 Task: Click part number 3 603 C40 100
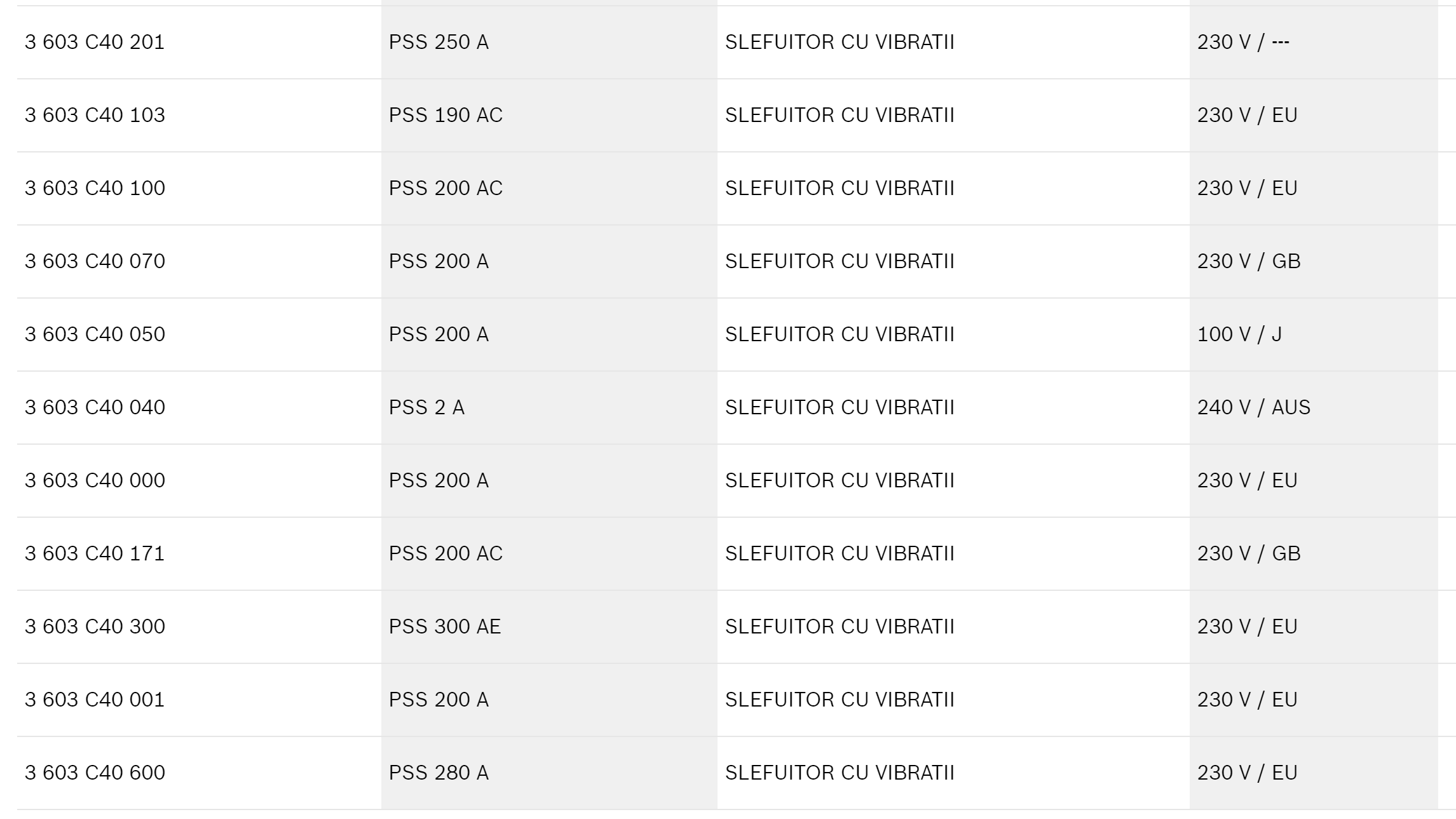click(x=95, y=188)
